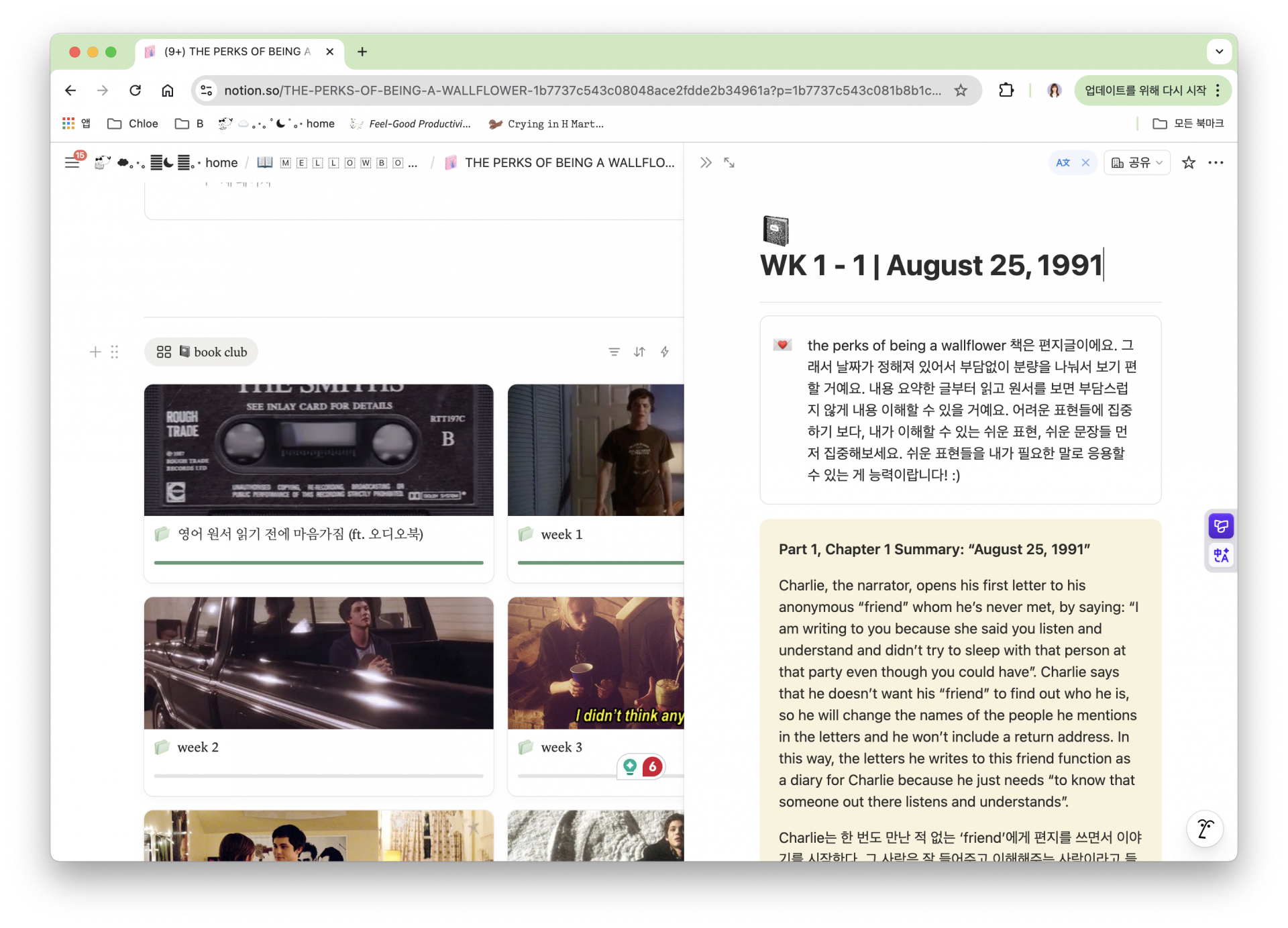Open a new browser tab
This screenshot has width=1288, height=928.
tap(362, 52)
